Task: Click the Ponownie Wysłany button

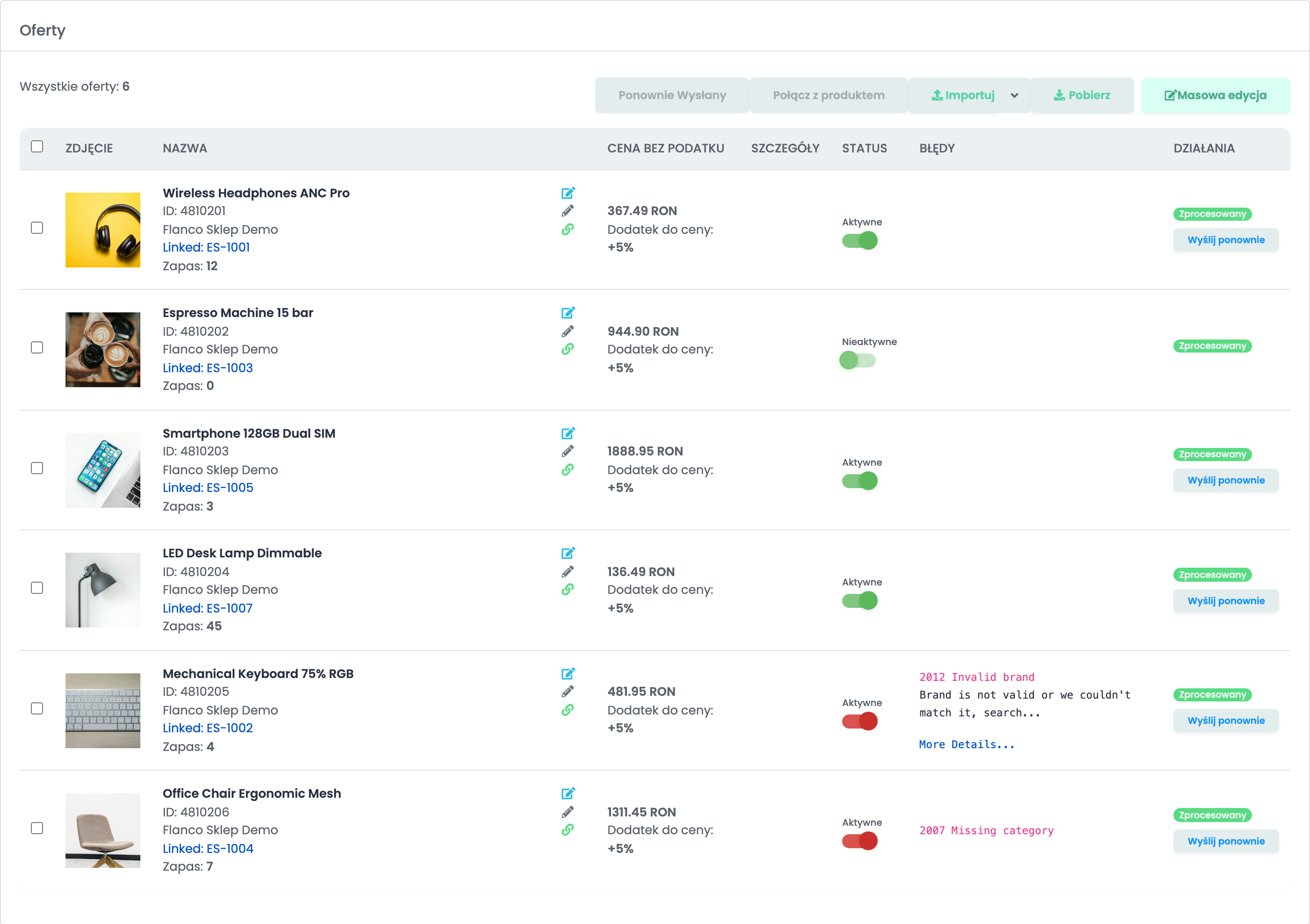Action: tap(672, 95)
